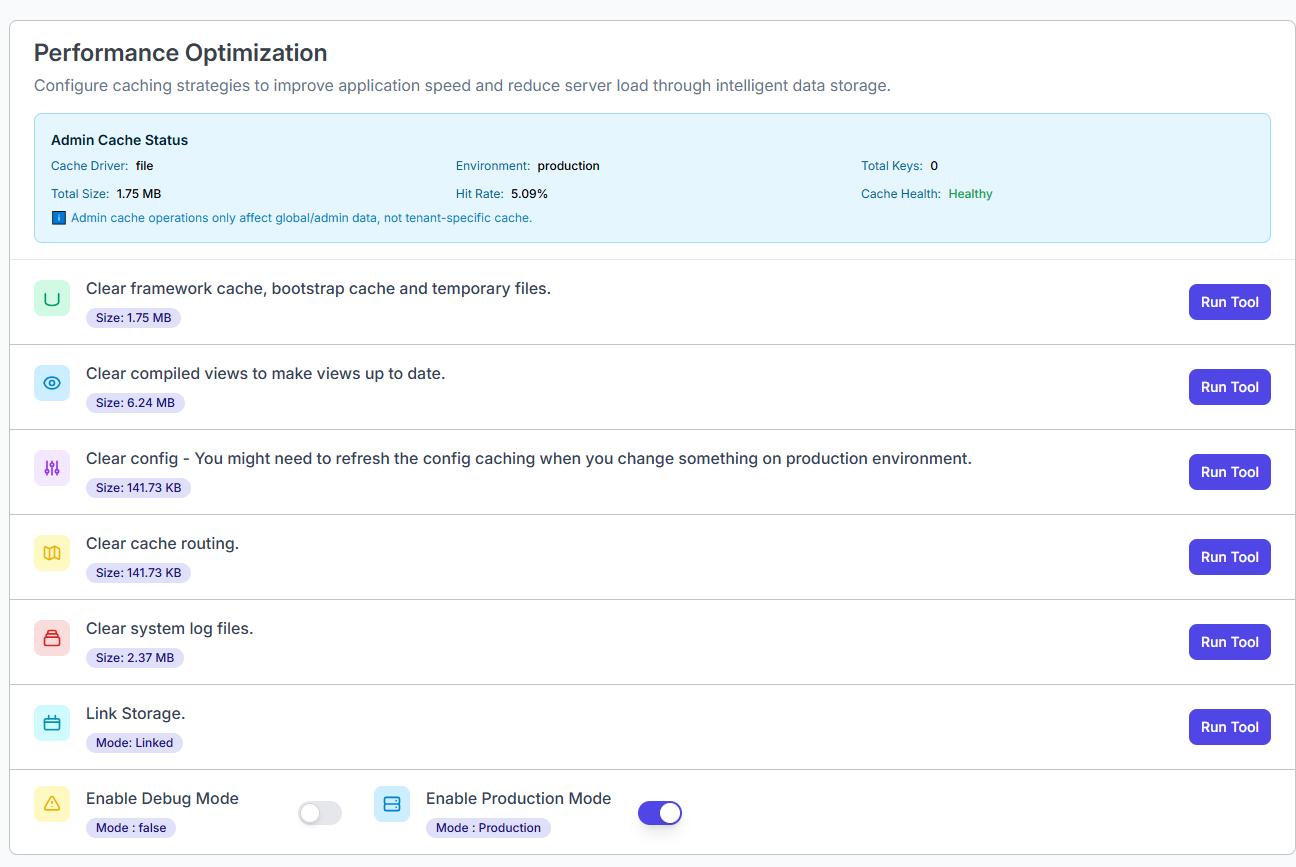The width and height of the screenshot is (1296, 867).
Task: Disable the Enable Production Mode switch
Action: tap(660, 813)
